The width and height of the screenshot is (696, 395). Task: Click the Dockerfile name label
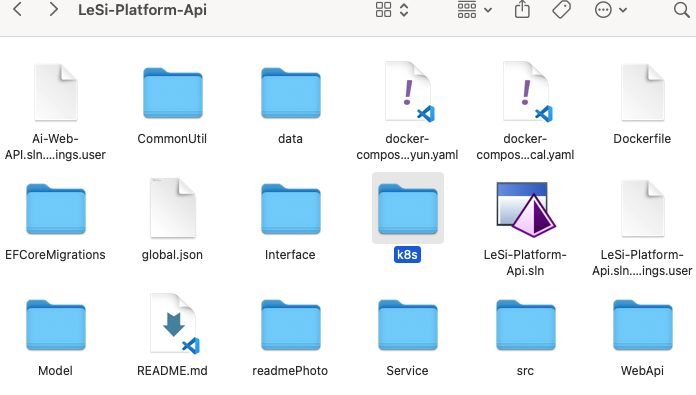tap(642, 139)
